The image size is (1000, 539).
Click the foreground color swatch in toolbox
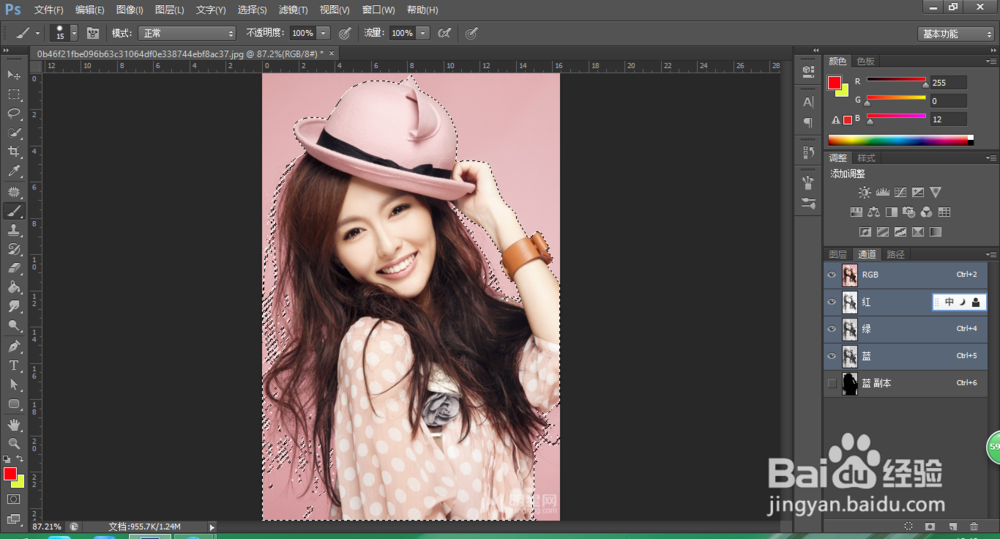coord(10,474)
